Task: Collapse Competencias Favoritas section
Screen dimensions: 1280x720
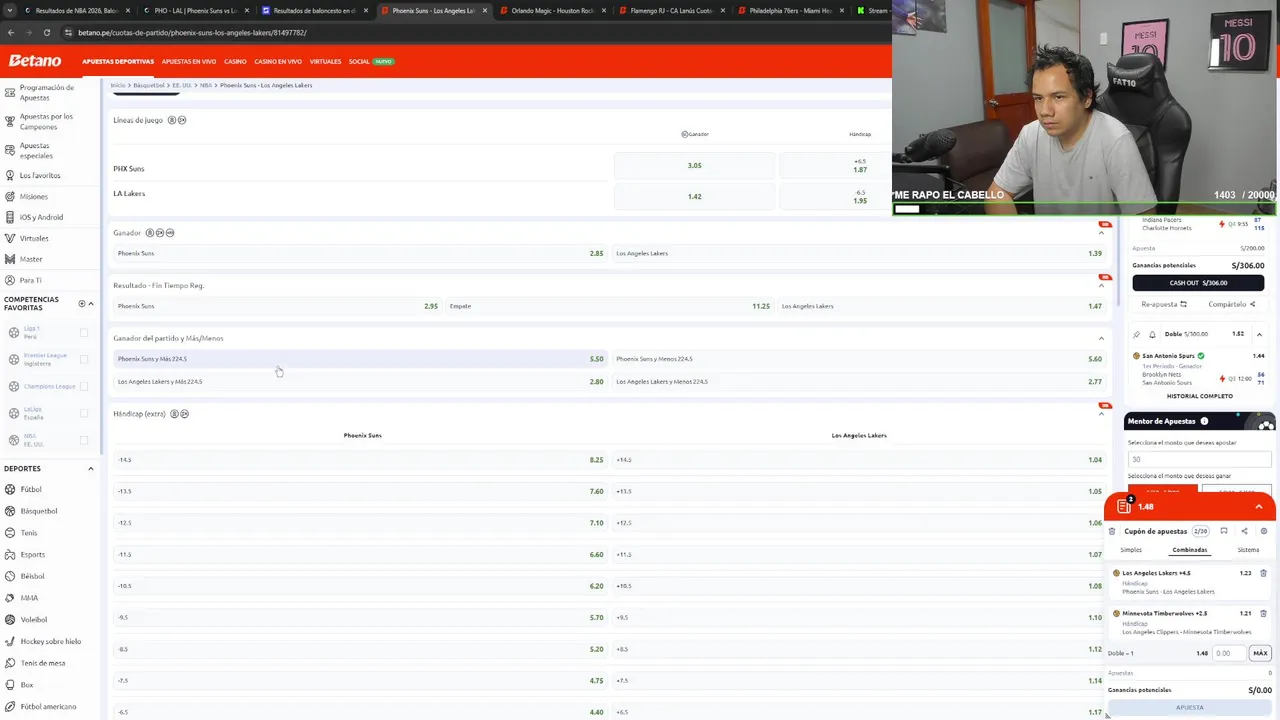Action: [91, 304]
